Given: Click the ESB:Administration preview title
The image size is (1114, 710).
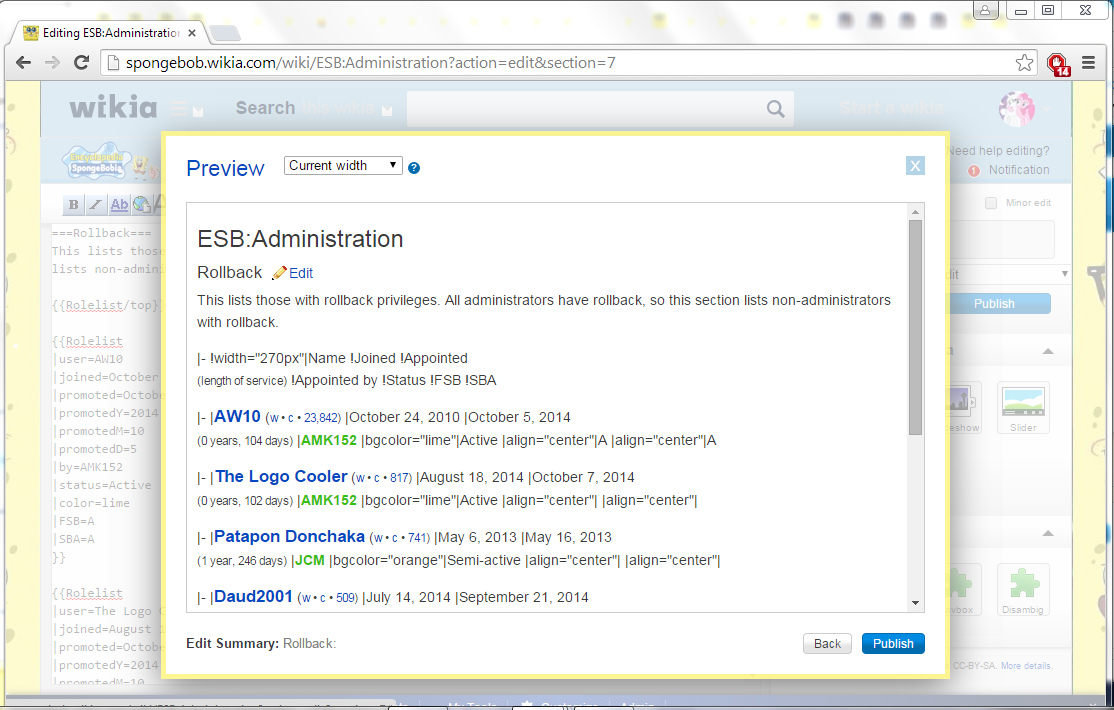Looking at the screenshot, I should pos(300,239).
